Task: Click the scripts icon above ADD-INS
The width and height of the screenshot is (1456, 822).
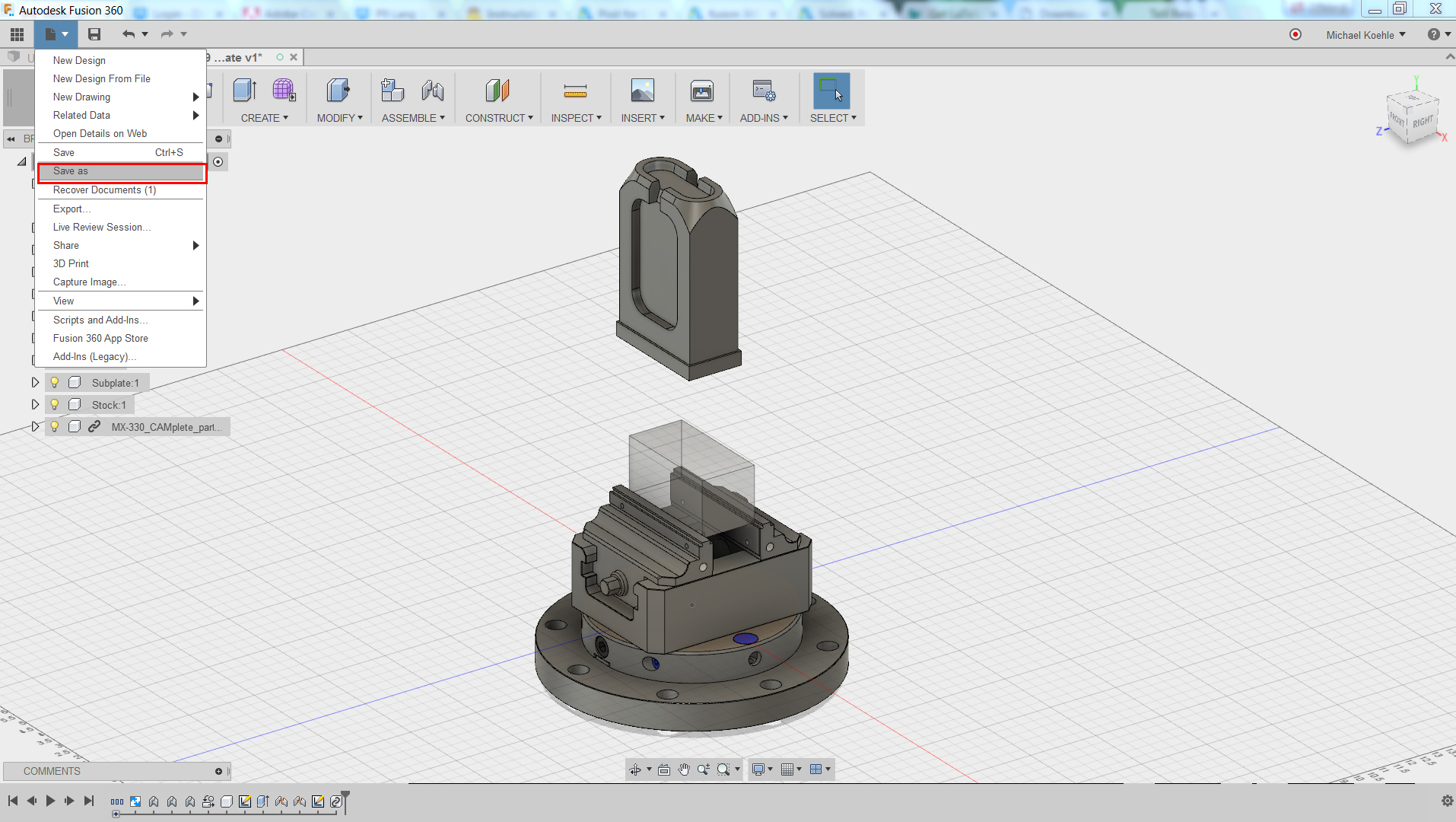Action: tap(764, 91)
